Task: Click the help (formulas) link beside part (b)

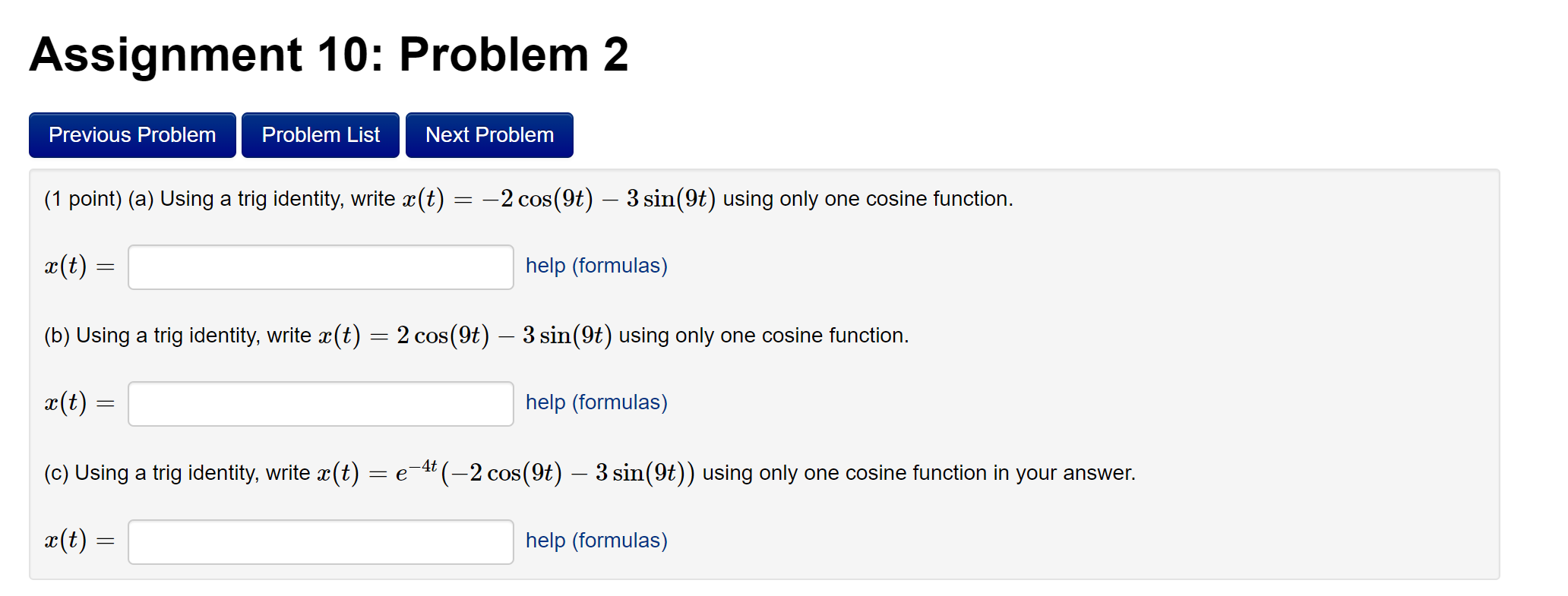Action: (595, 402)
